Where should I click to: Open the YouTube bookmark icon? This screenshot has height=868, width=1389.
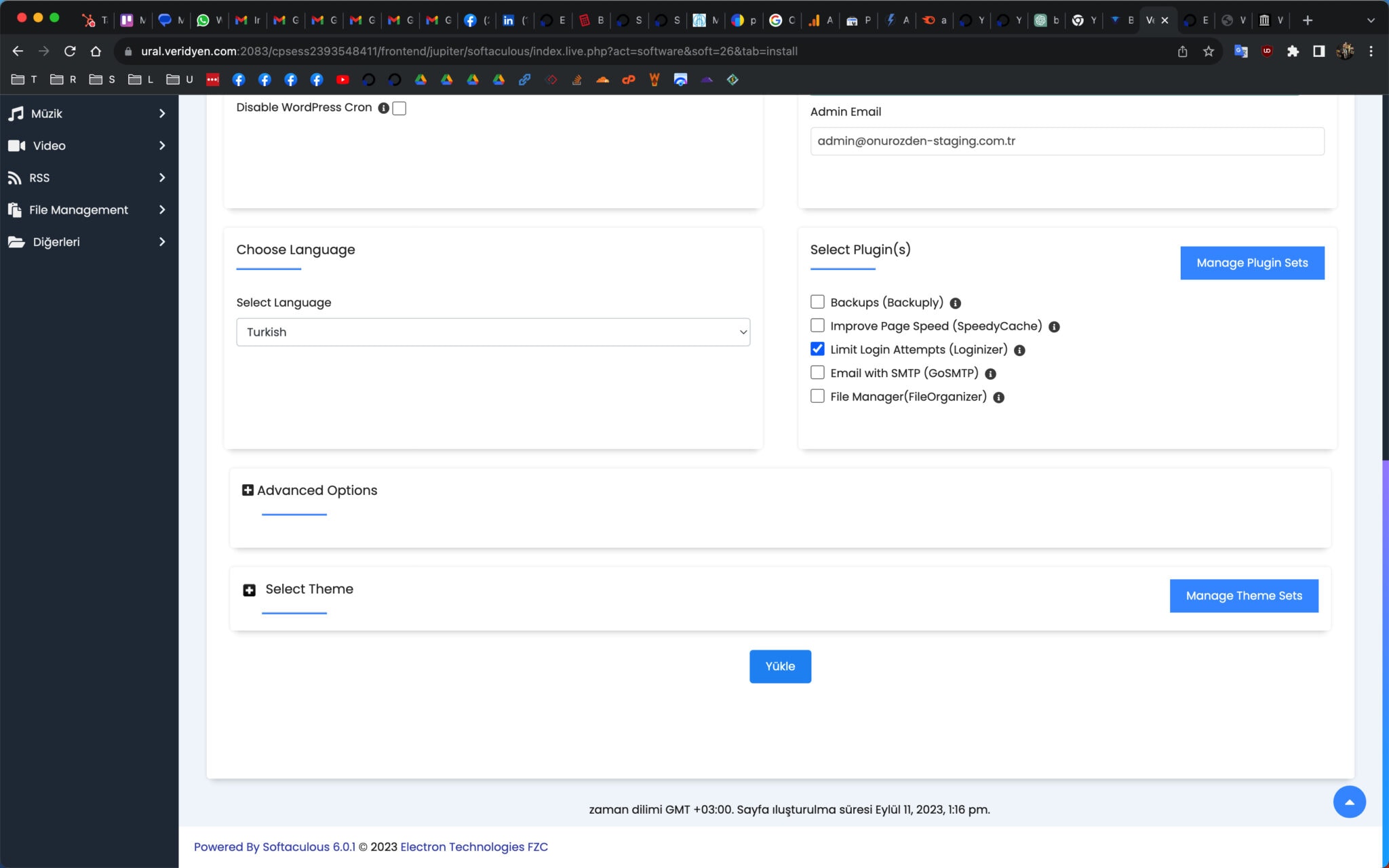click(x=343, y=80)
